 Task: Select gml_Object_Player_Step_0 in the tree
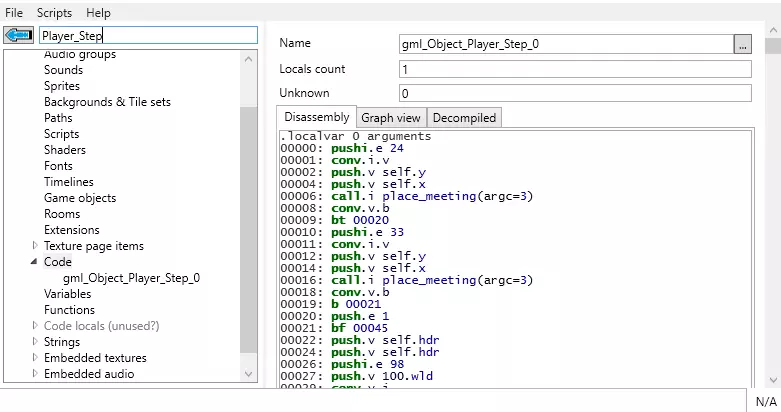coord(131,278)
